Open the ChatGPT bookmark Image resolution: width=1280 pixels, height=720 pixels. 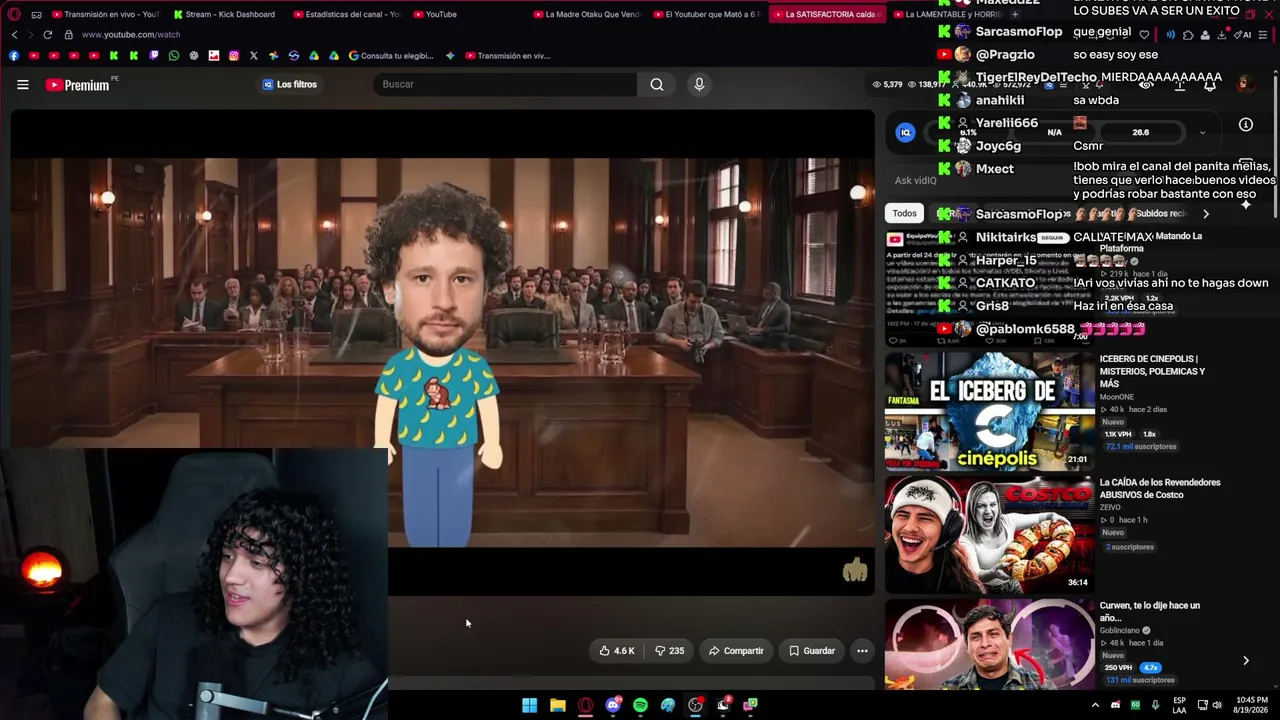pyautogui.click(x=193, y=56)
